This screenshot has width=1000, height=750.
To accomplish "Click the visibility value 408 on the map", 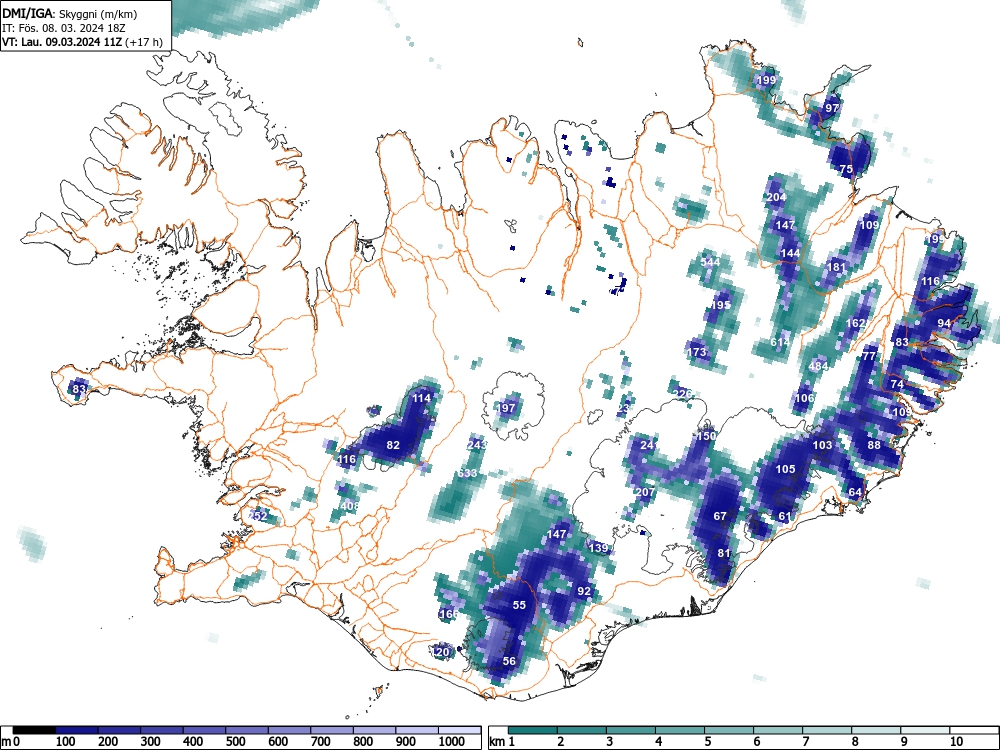I will [x=349, y=506].
